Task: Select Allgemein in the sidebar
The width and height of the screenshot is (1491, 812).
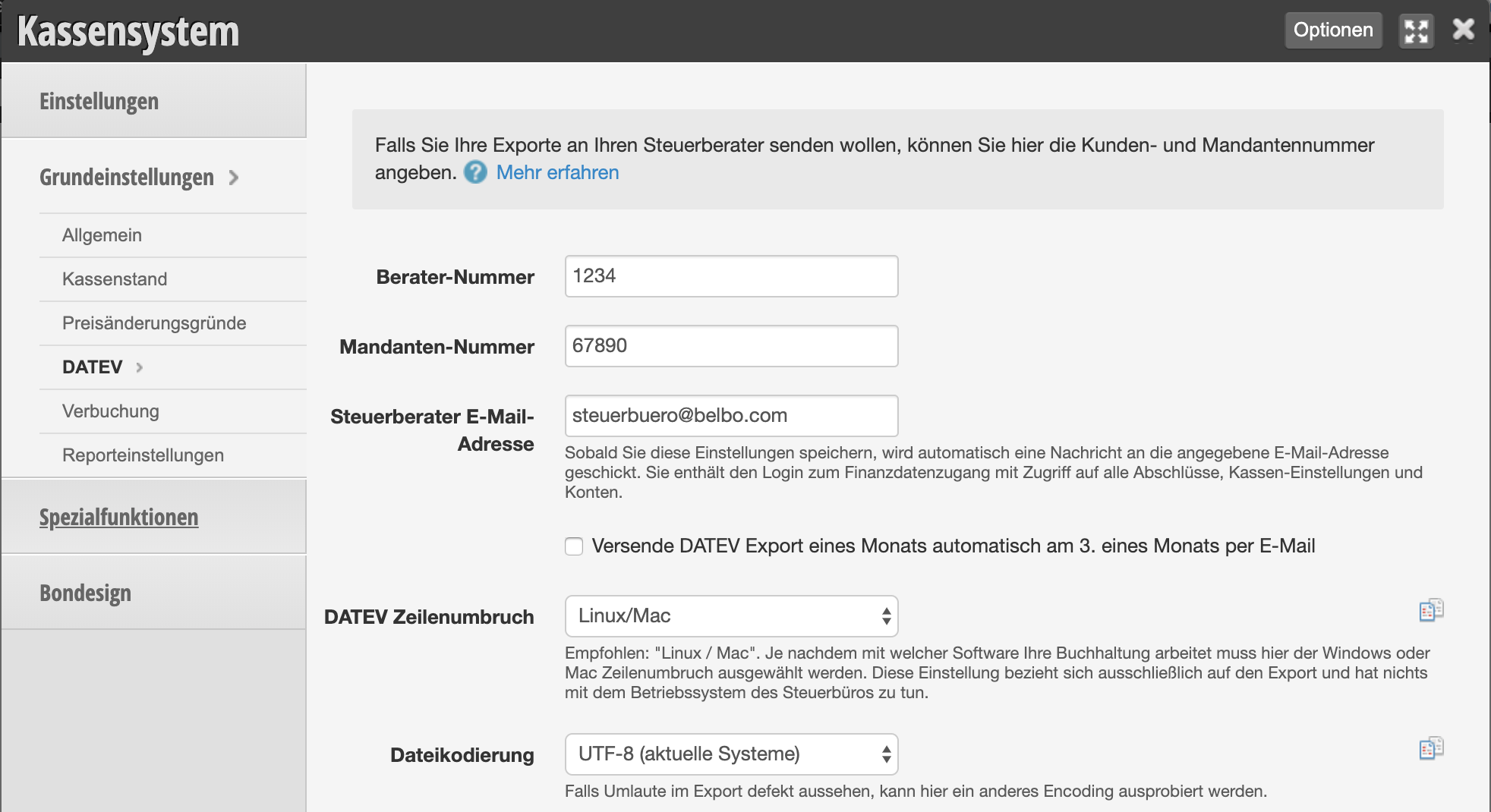Action: pyautogui.click(x=102, y=235)
